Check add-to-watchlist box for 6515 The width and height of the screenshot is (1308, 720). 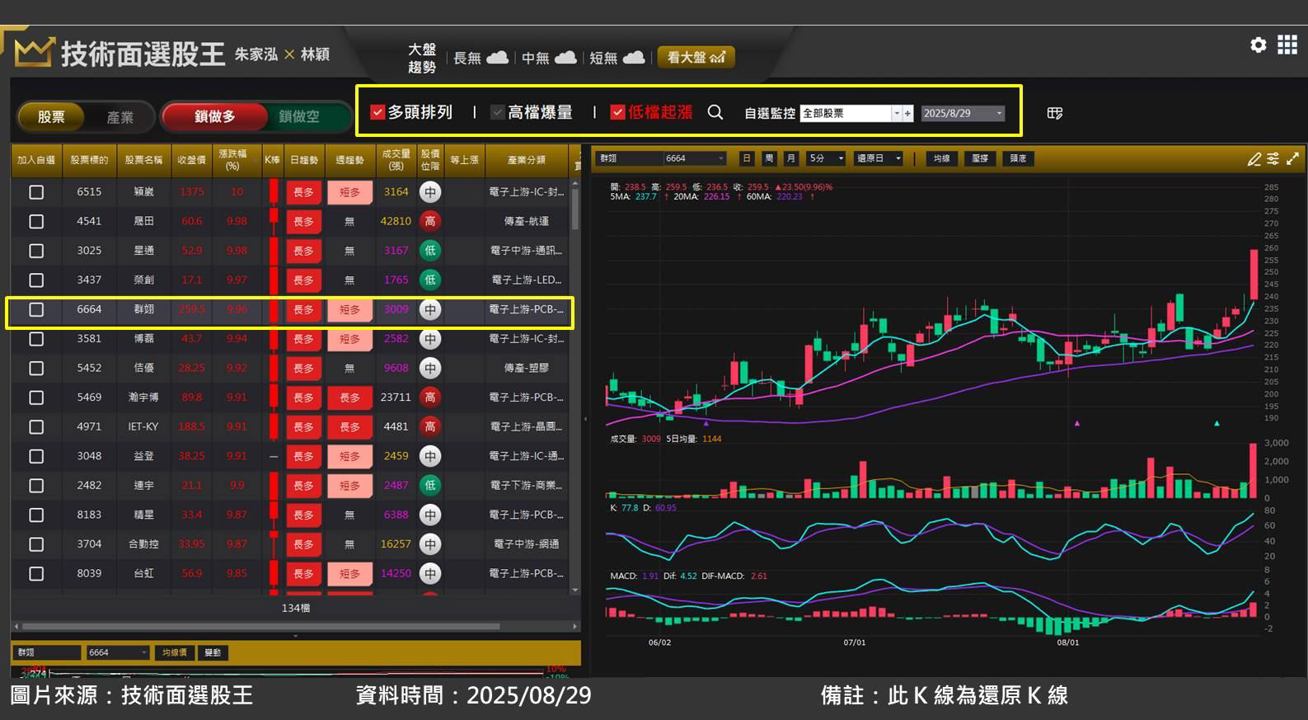36,192
